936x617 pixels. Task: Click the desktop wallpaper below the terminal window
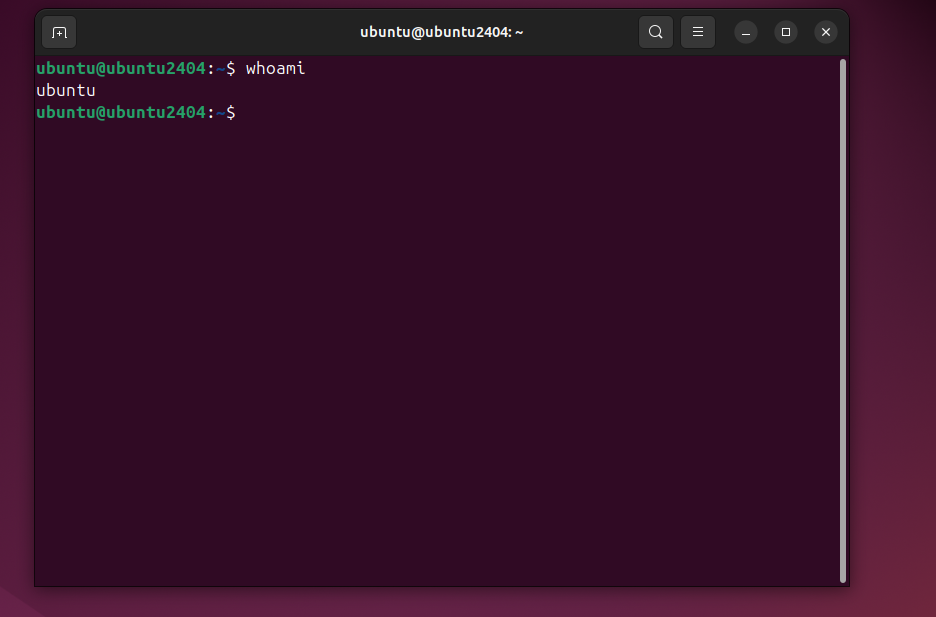(440, 602)
